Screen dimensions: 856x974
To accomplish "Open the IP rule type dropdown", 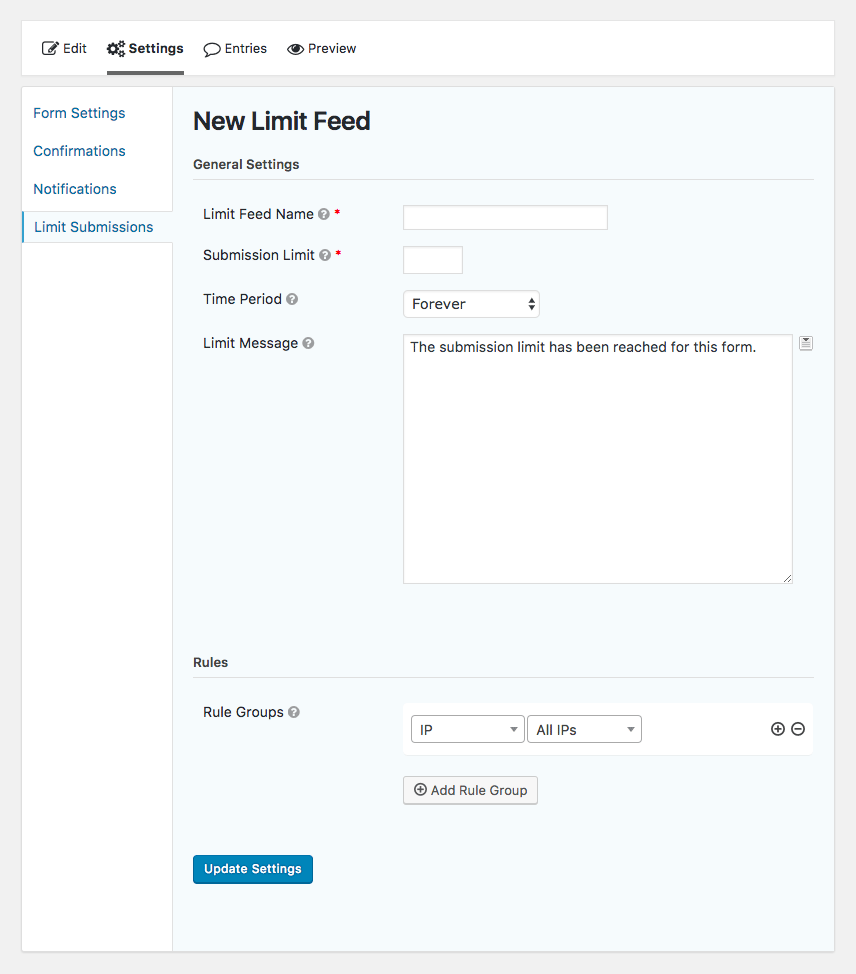I will tap(468, 729).
